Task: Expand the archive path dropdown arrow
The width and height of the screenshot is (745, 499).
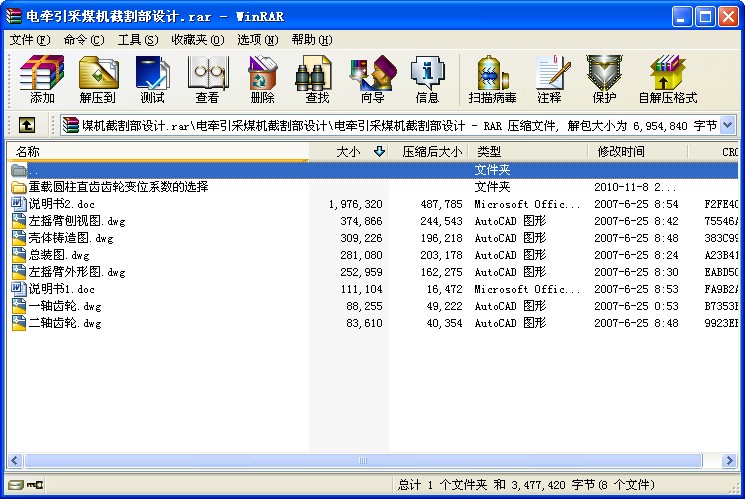Action: [727, 125]
